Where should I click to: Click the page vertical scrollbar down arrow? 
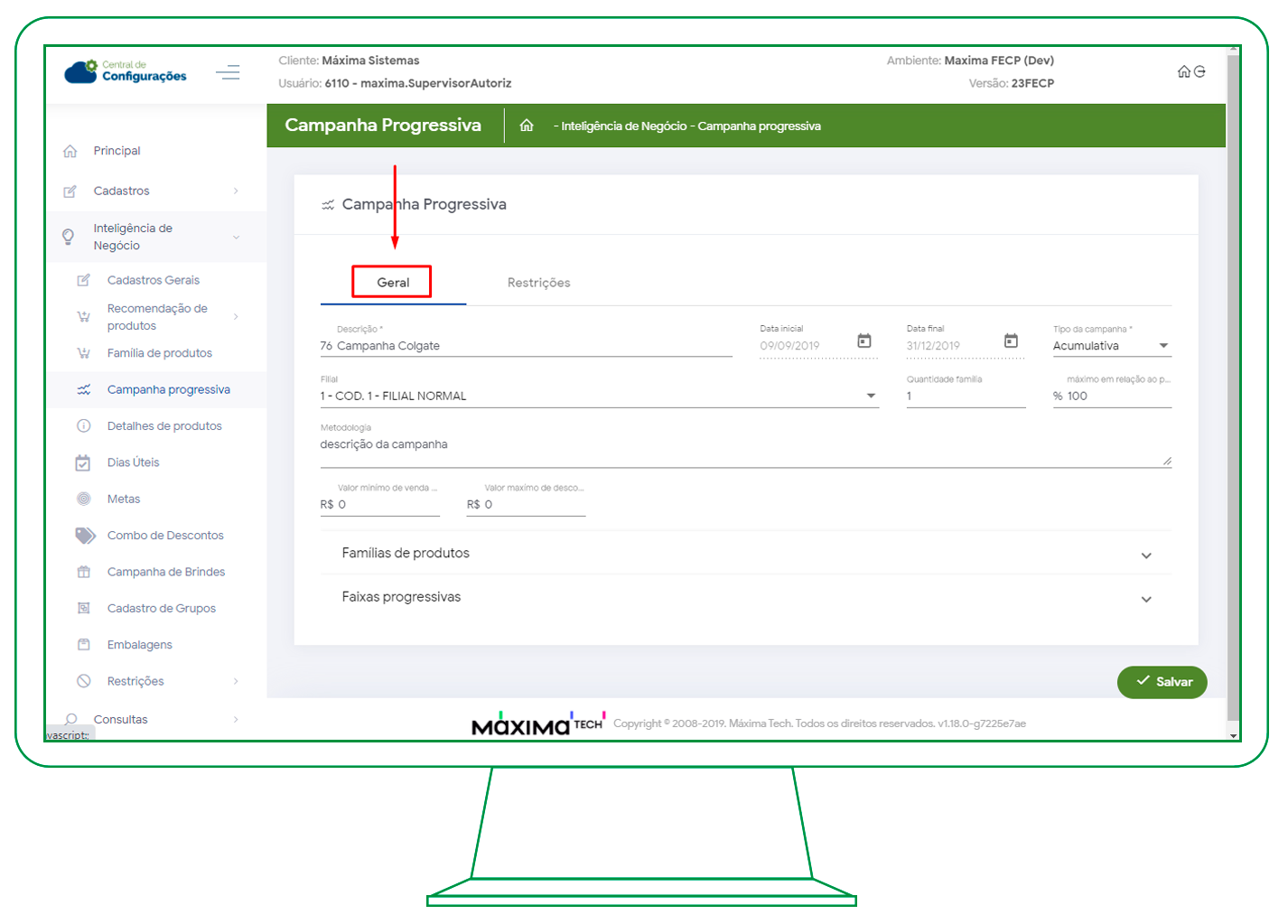click(1234, 736)
